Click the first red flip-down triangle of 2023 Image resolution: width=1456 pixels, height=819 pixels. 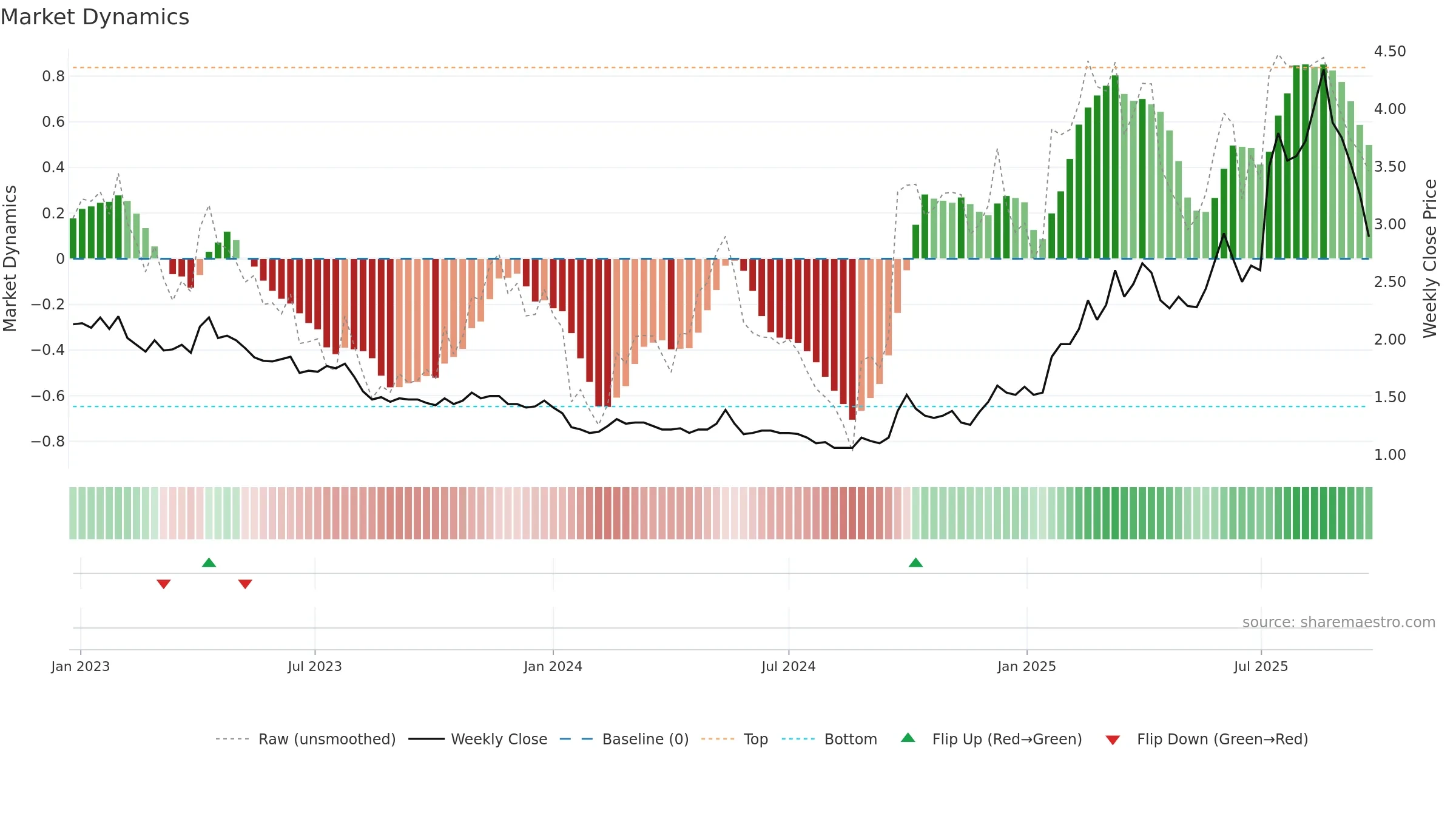coord(164,584)
